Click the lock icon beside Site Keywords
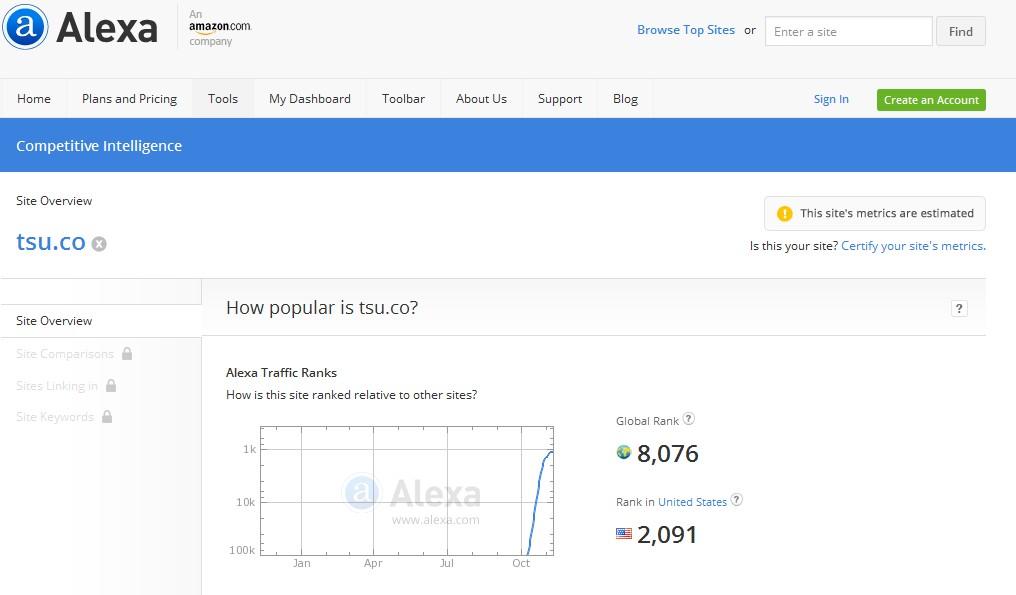 107,416
